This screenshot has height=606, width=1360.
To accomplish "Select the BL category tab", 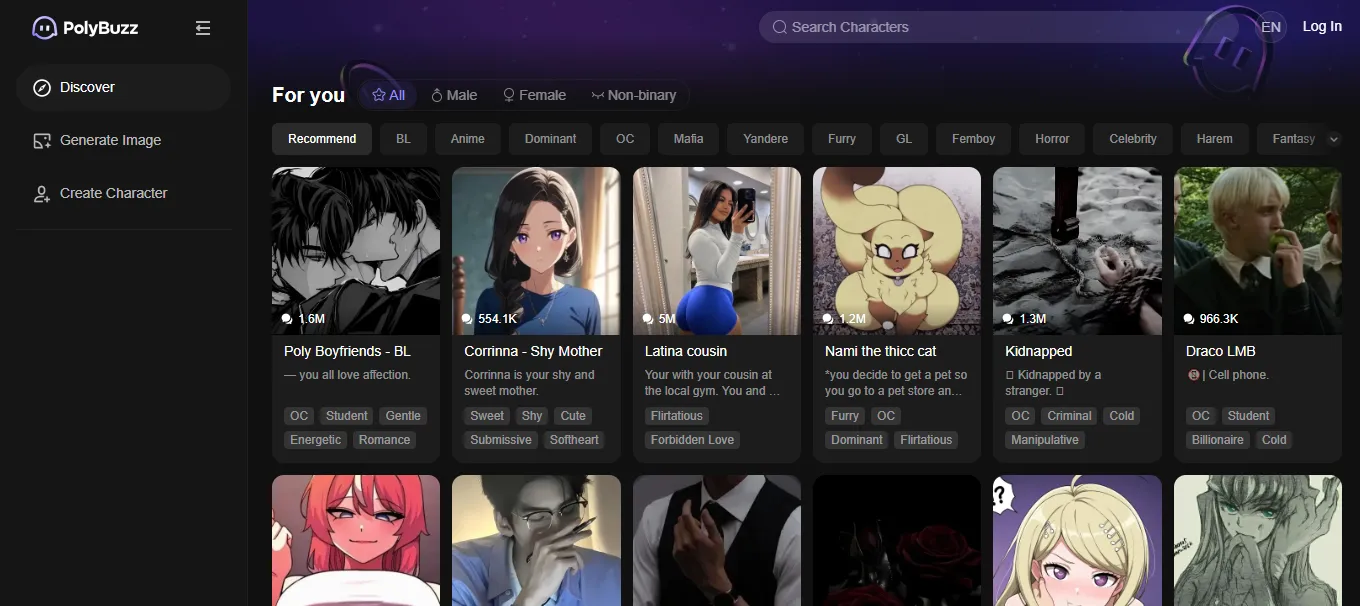I will 403,139.
